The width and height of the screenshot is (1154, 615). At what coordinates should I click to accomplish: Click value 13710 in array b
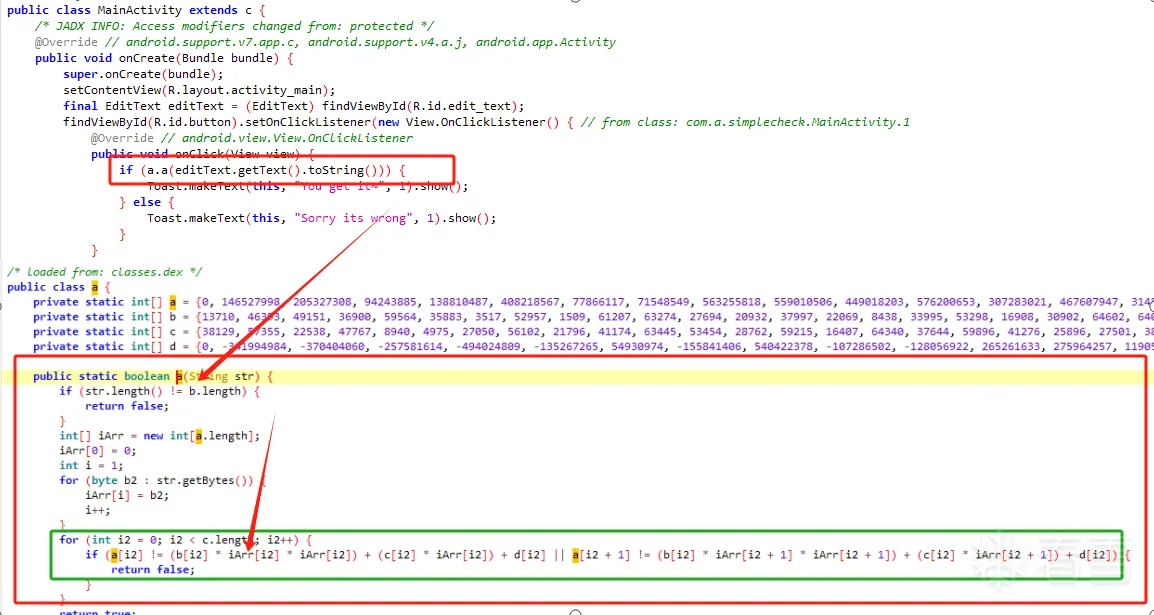(x=217, y=317)
